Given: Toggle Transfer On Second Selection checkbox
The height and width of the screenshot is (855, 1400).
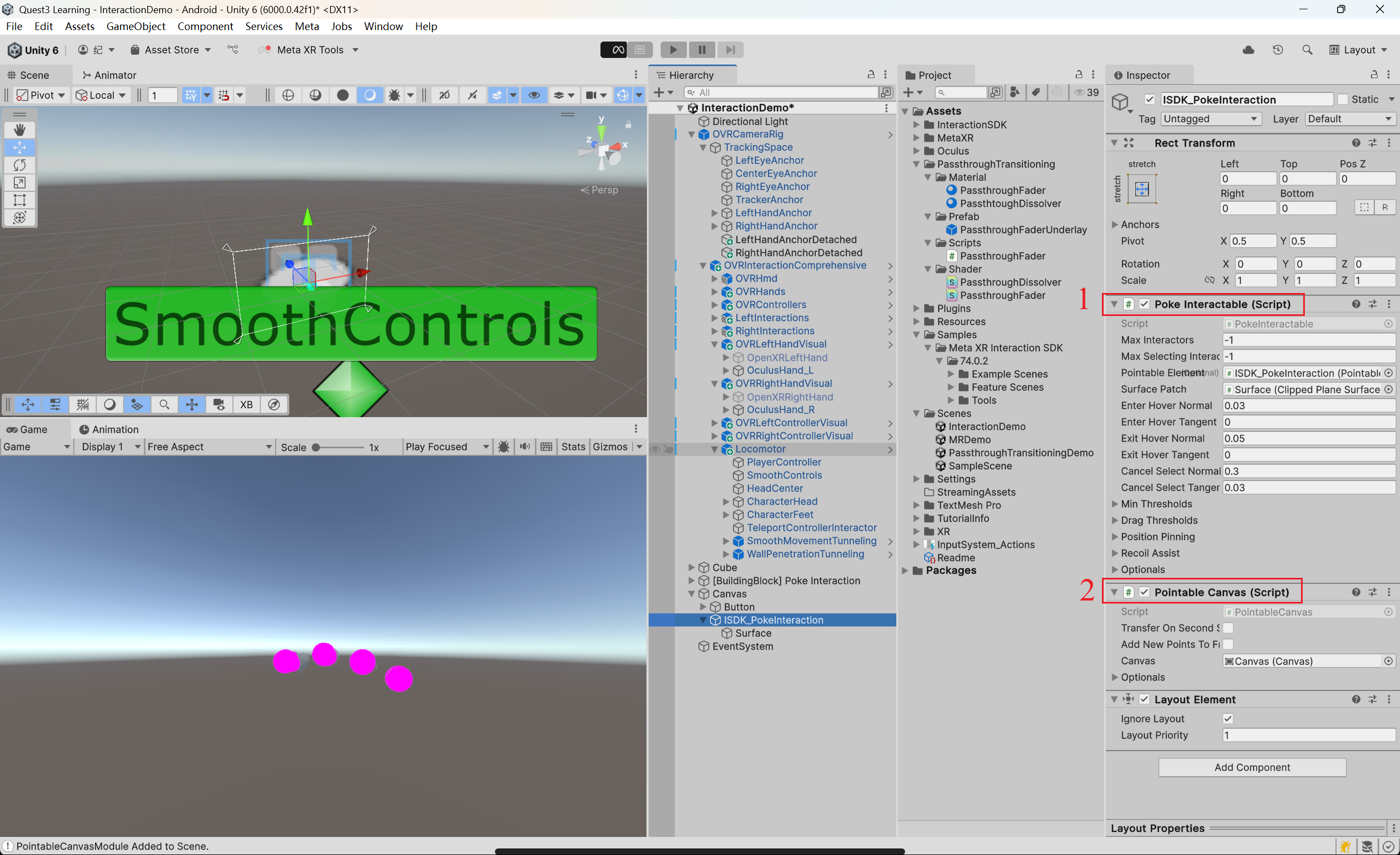Looking at the screenshot, I should click(1228, 628).
